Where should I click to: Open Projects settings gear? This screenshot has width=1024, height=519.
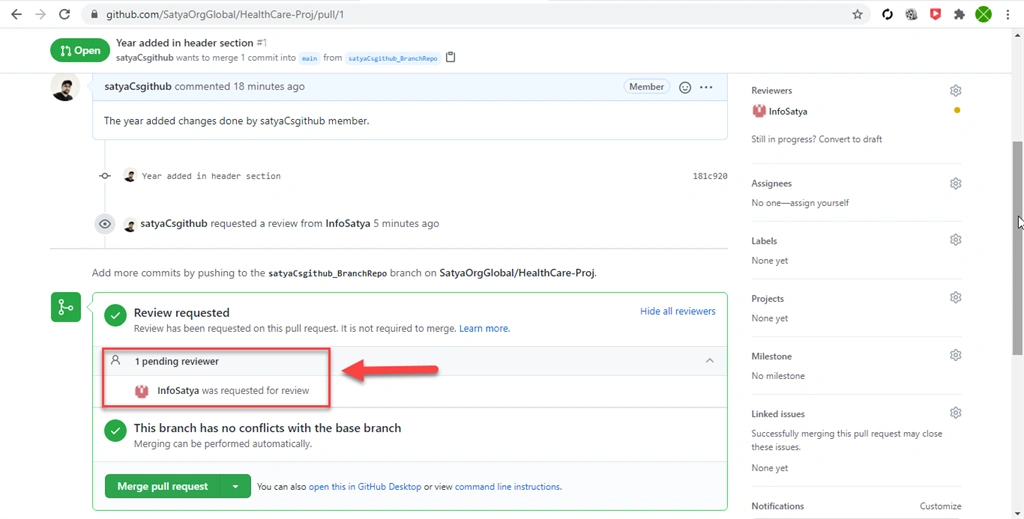[955, 298]
